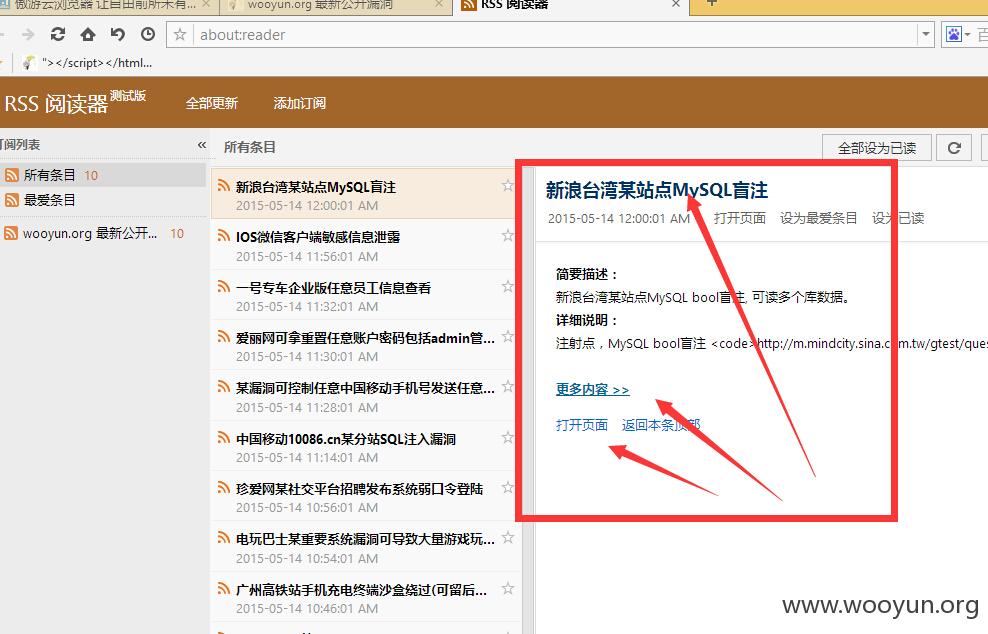
Task: Open 电玩巴士某重要系统漏洞 item
Action: [365, 547]
